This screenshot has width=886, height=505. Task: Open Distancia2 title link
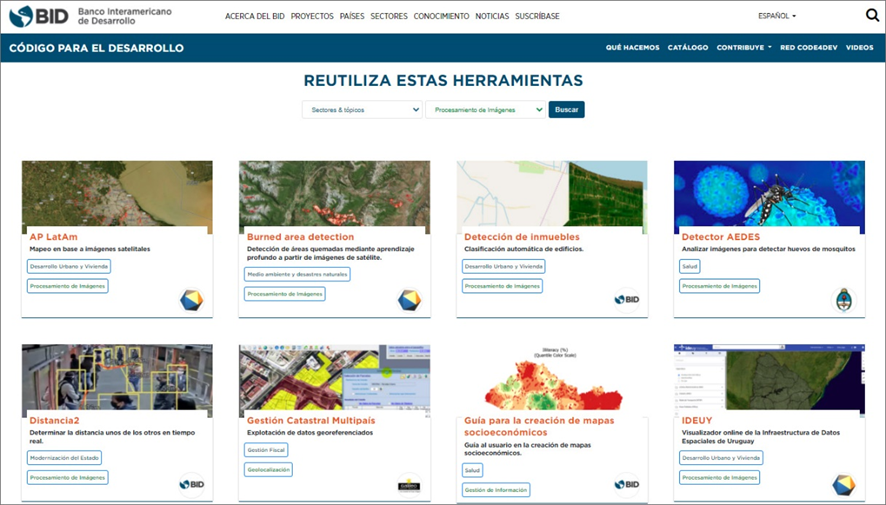pos(54,420)
